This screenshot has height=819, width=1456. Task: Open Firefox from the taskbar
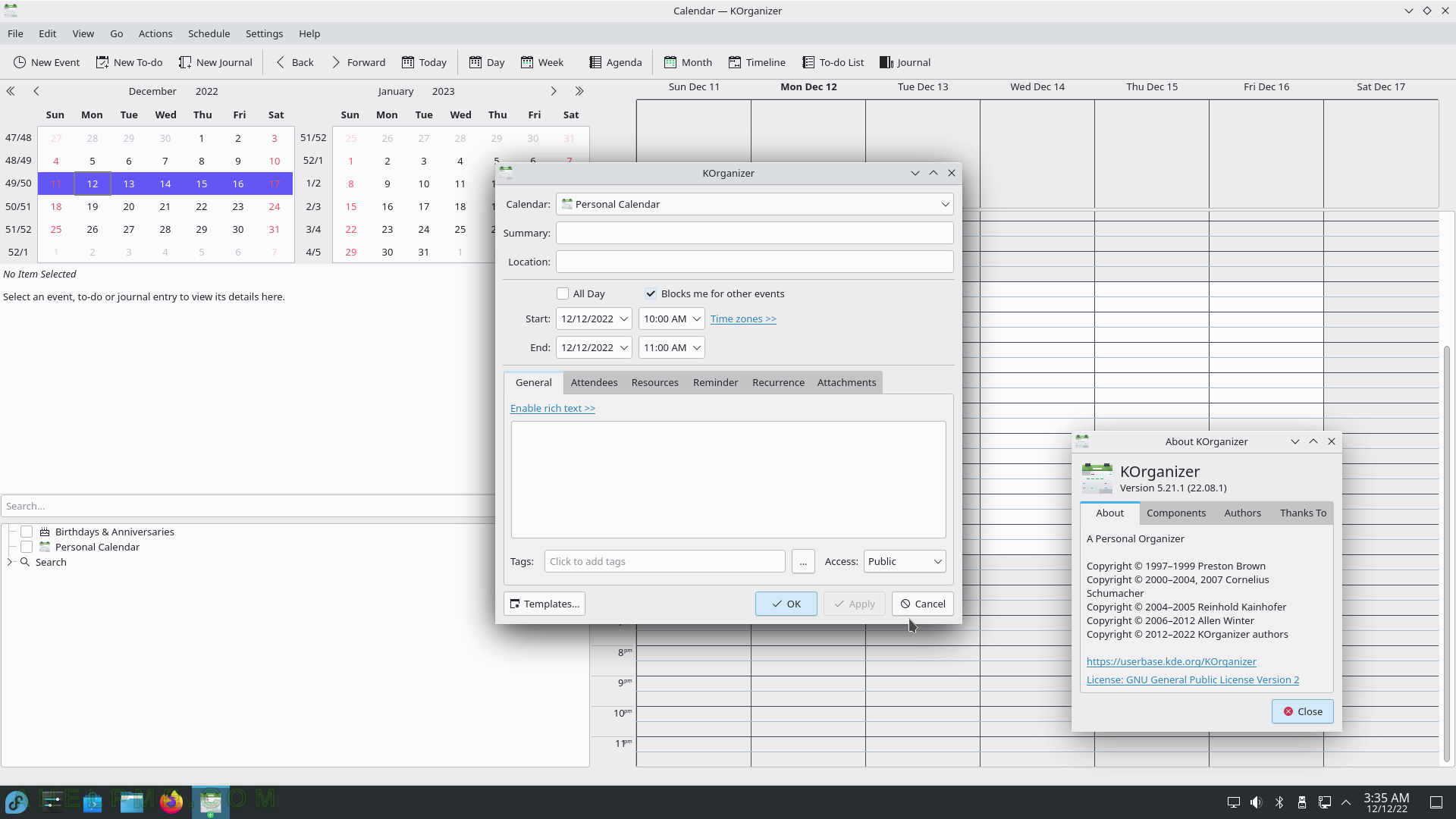click(x=171, y=802)
